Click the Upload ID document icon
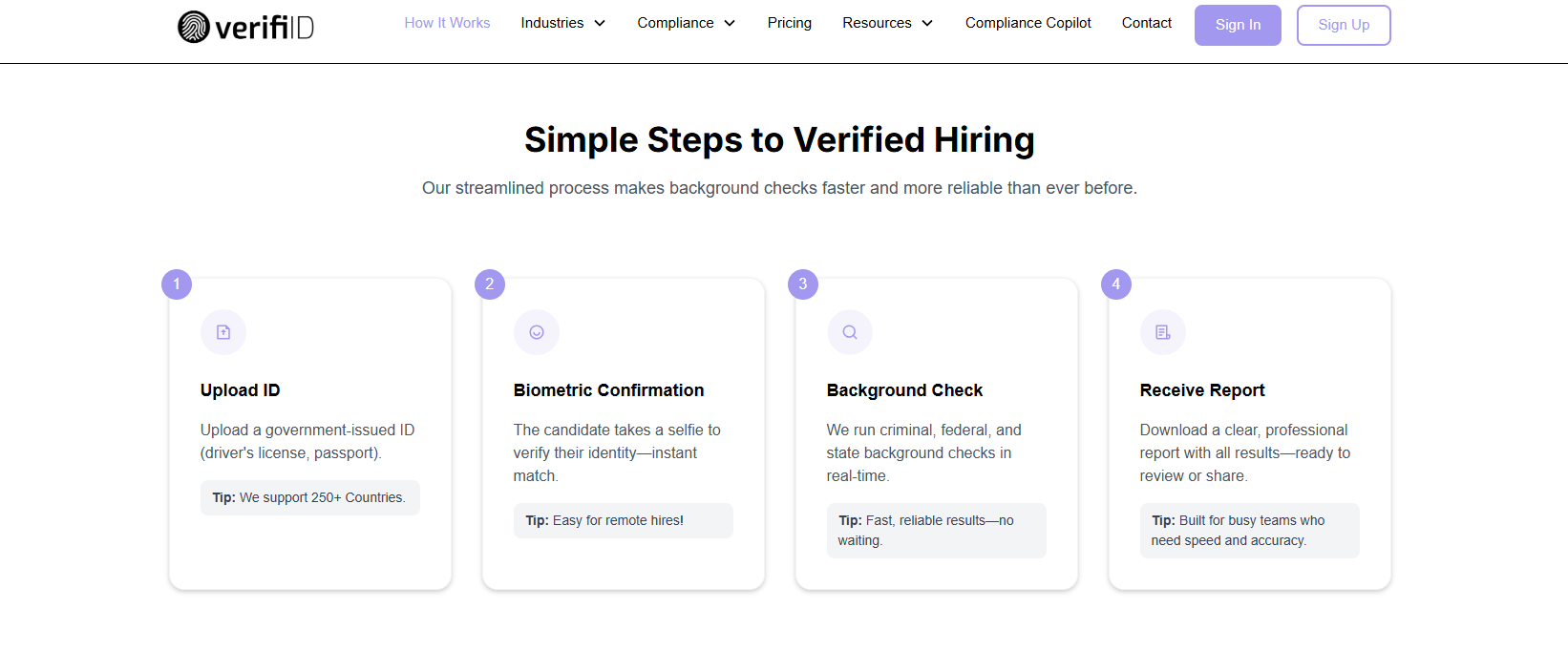This screenshot has height=651, width=1568. [223, 332]
